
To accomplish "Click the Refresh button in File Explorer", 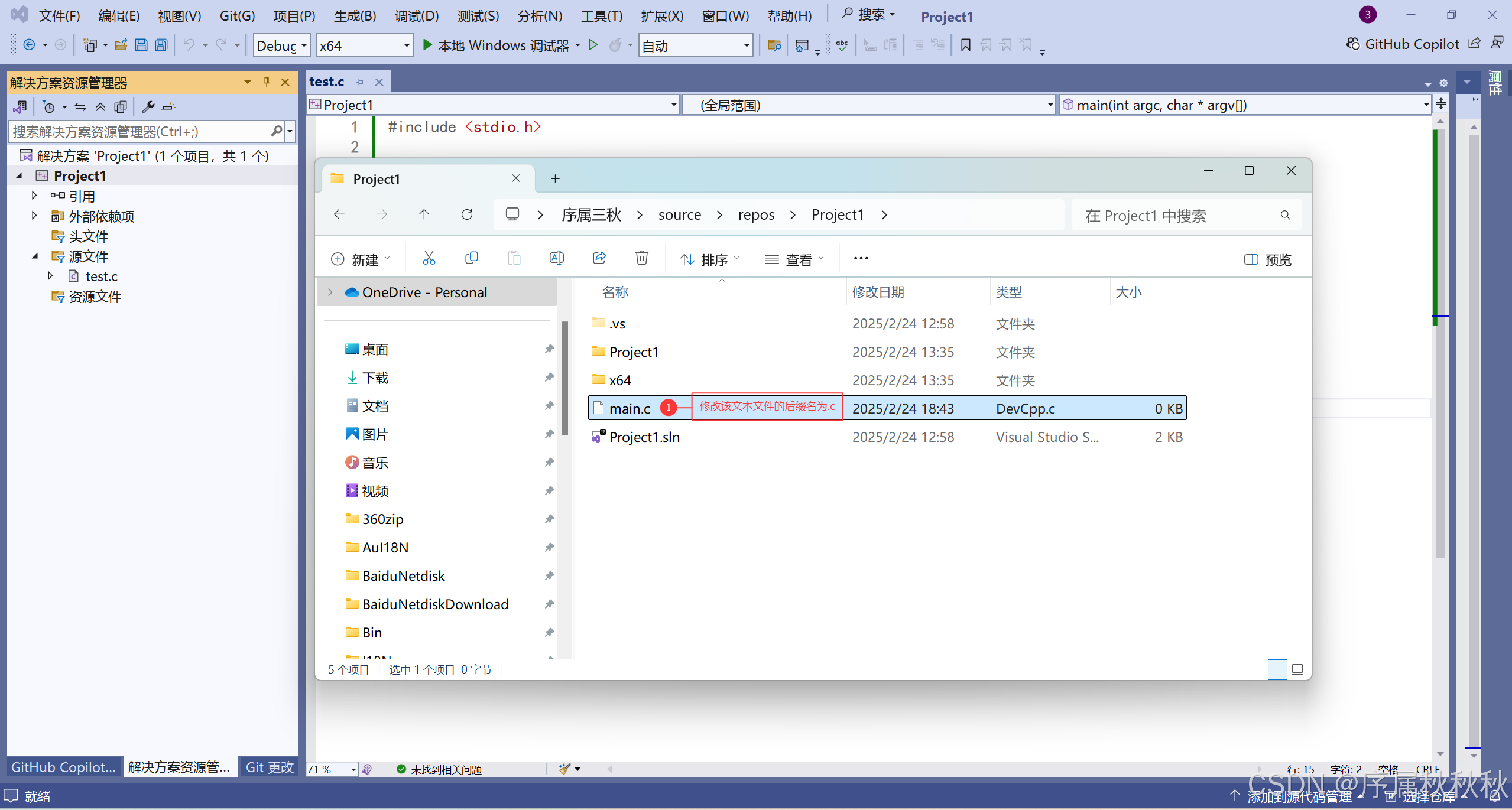I will 467,214.
